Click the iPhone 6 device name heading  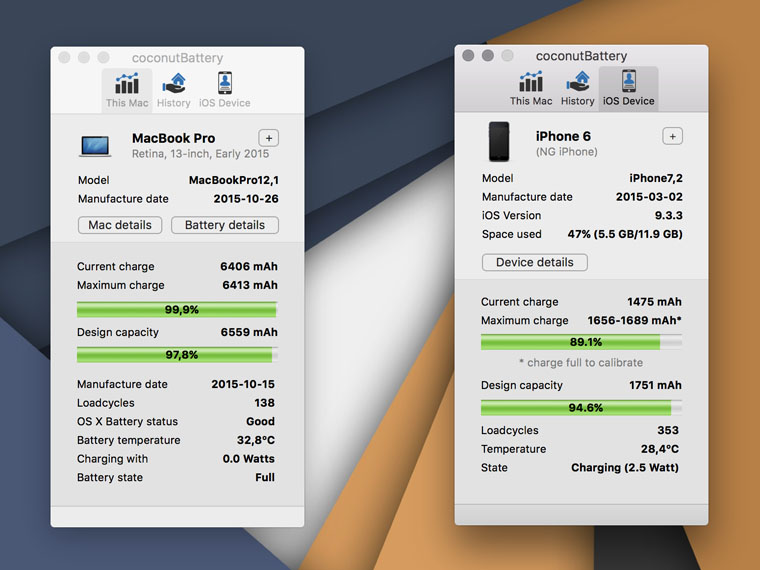563,136
